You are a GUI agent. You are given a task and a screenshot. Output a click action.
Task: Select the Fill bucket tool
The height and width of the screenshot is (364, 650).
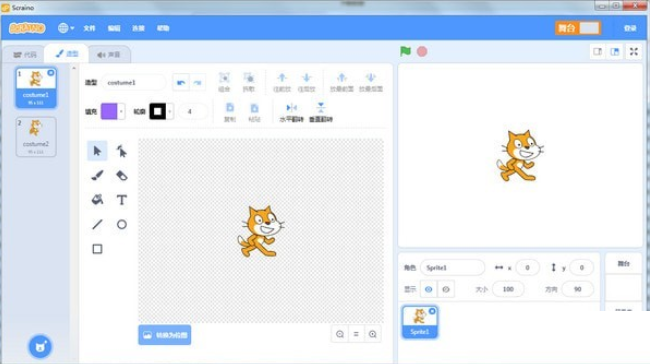(97, 200)
